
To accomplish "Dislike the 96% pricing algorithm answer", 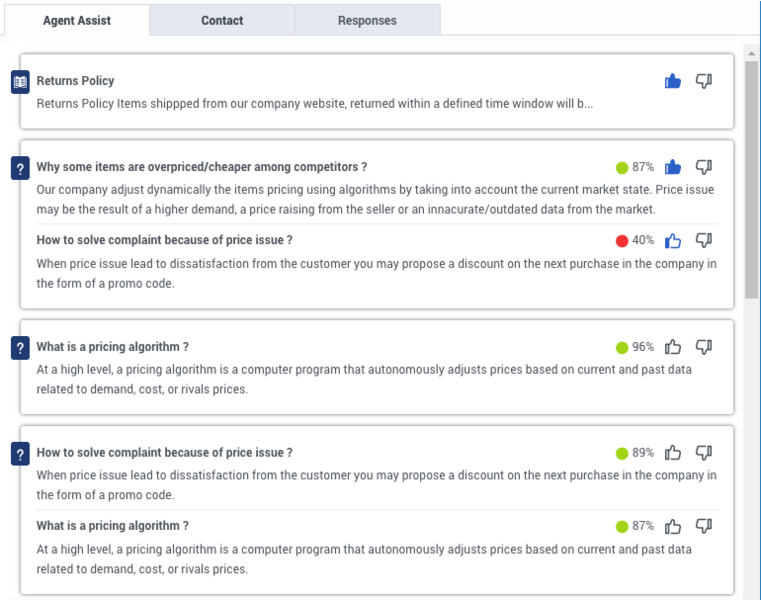I will (704, 347).
